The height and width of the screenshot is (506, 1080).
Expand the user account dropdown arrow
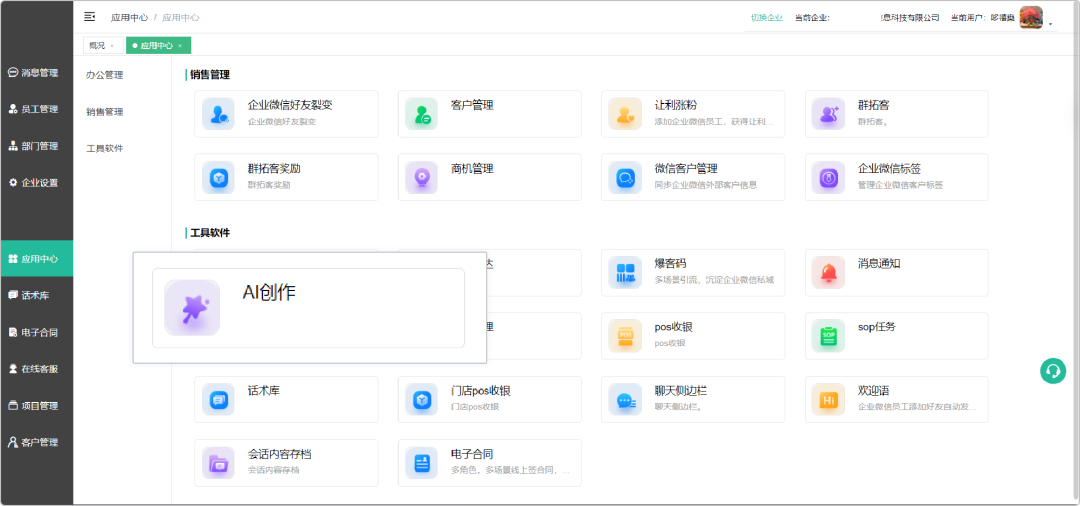1050,23
